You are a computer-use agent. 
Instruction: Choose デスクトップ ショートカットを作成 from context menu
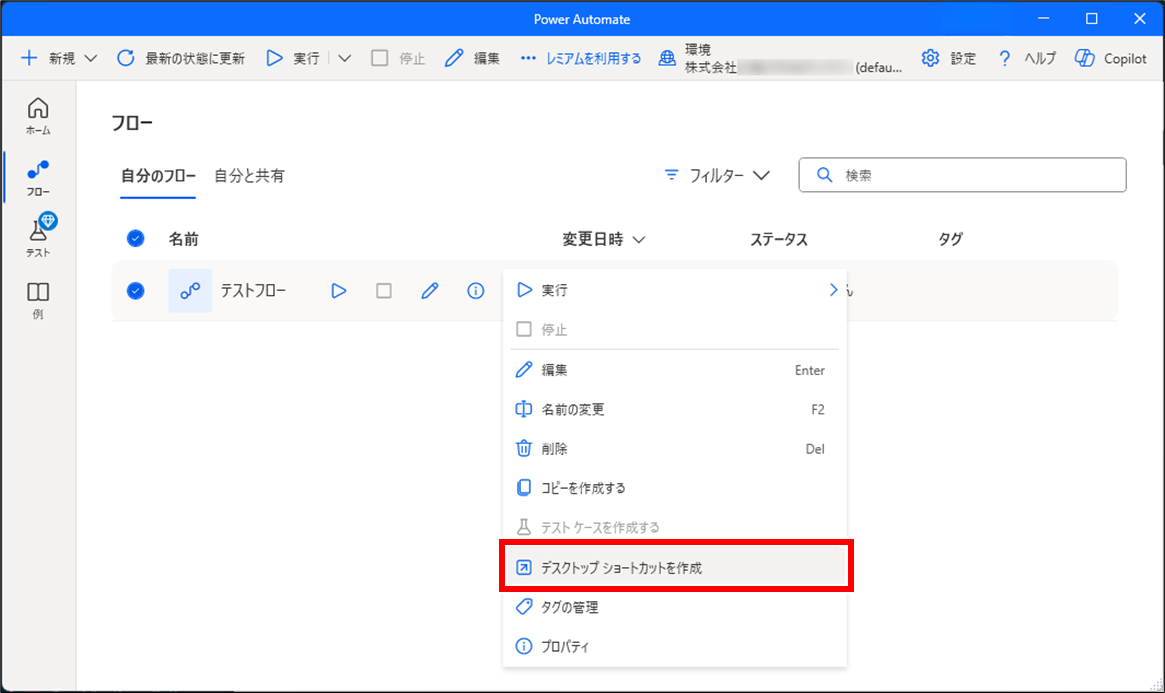tap(676, 568)
